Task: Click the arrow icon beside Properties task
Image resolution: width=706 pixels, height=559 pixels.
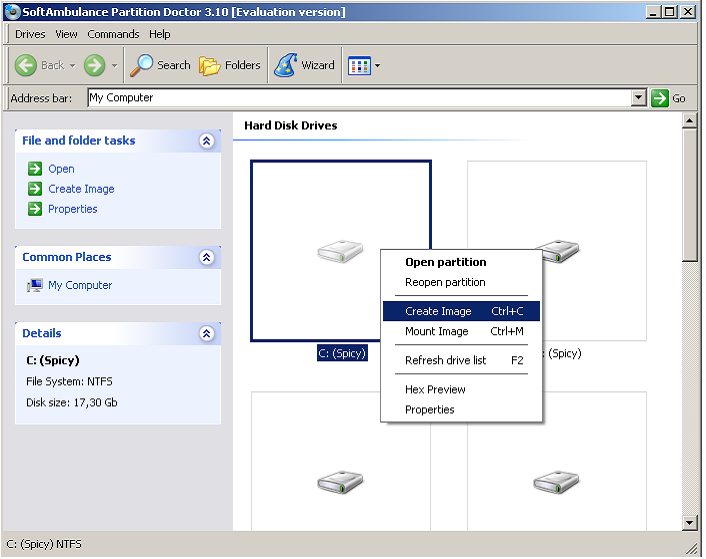Action: [x=35, y=209]
